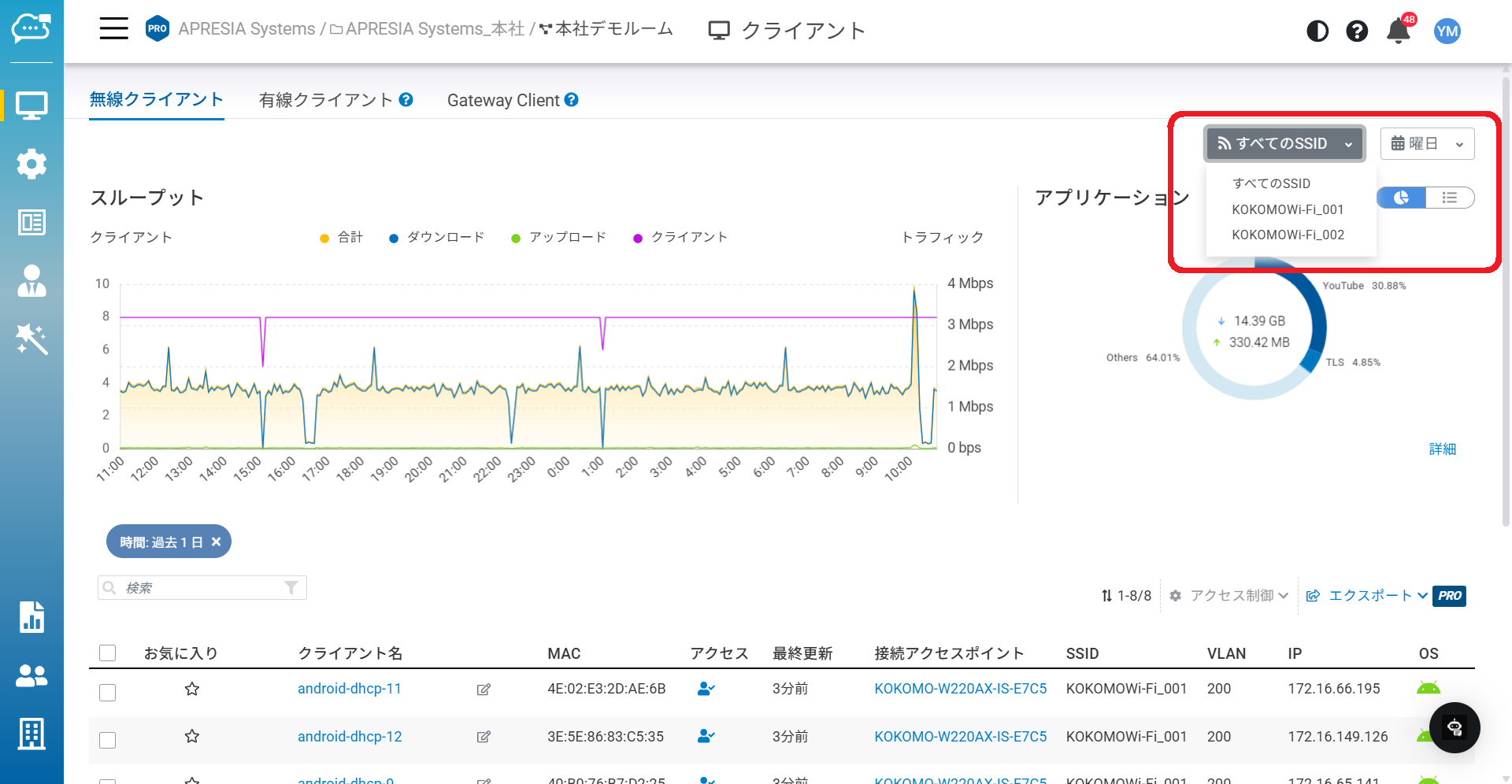Open 詳細 link under applications chart
Viewport: 1512px width, 784px height.
pyautogui.click(x=1442, y=449)
